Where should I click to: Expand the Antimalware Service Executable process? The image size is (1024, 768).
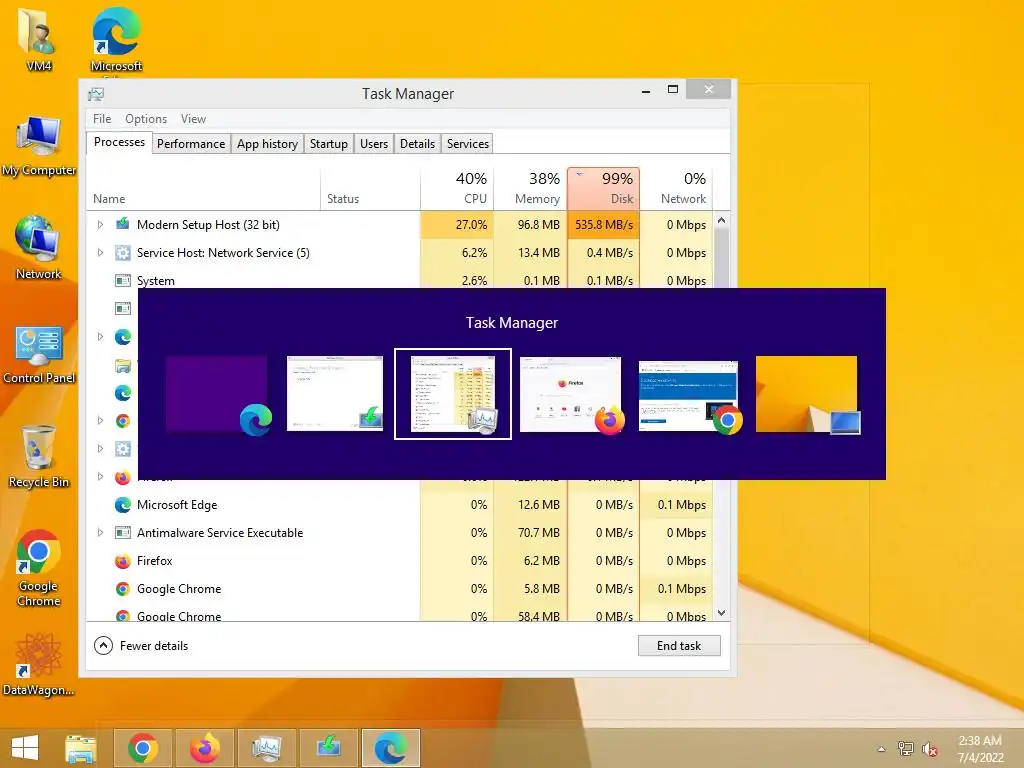pyautogui.click(x=100, y=533)
